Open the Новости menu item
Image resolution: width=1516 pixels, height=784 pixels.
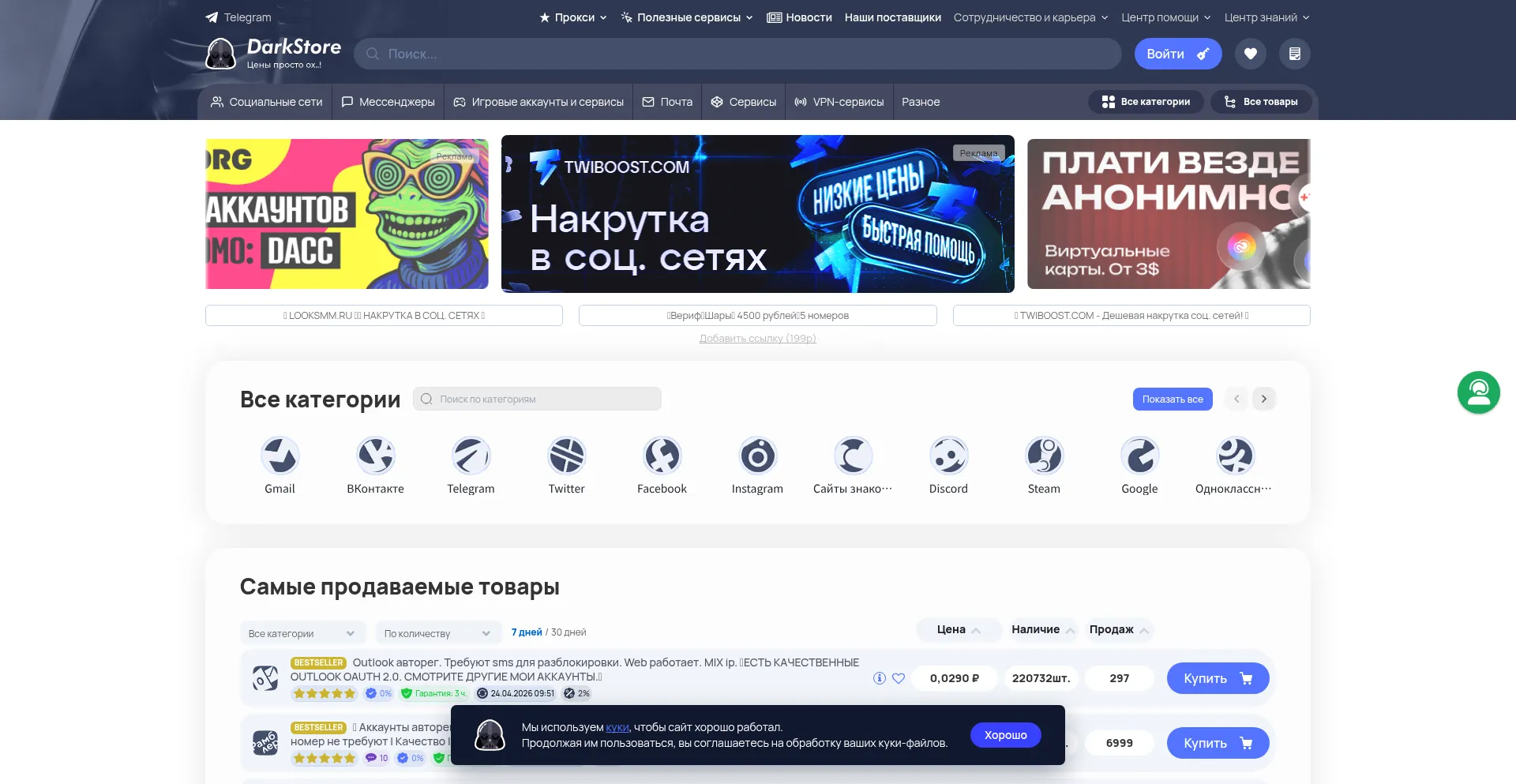coord(799,17)
